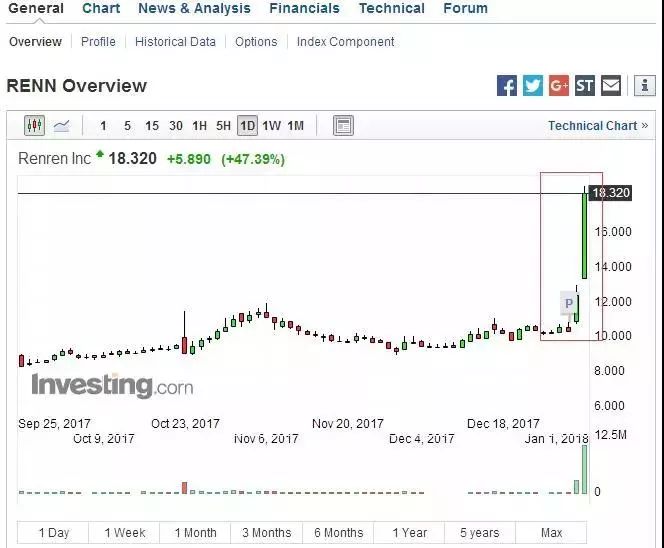Viewport: 664px width, 548px height.
Task: Open the Chart tab
Action: 101,8
